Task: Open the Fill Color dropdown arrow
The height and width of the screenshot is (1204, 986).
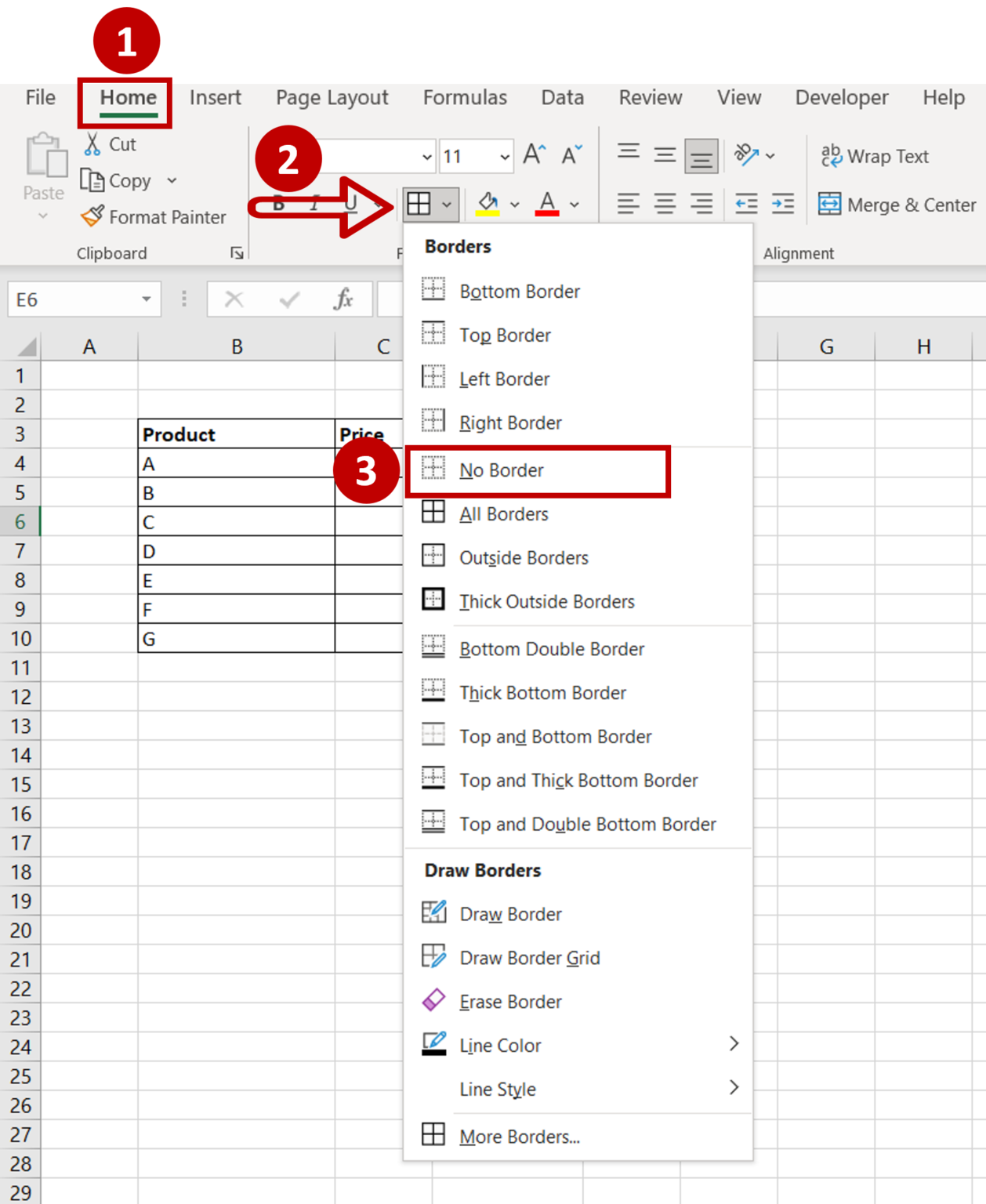Action: tap(514, 205)
